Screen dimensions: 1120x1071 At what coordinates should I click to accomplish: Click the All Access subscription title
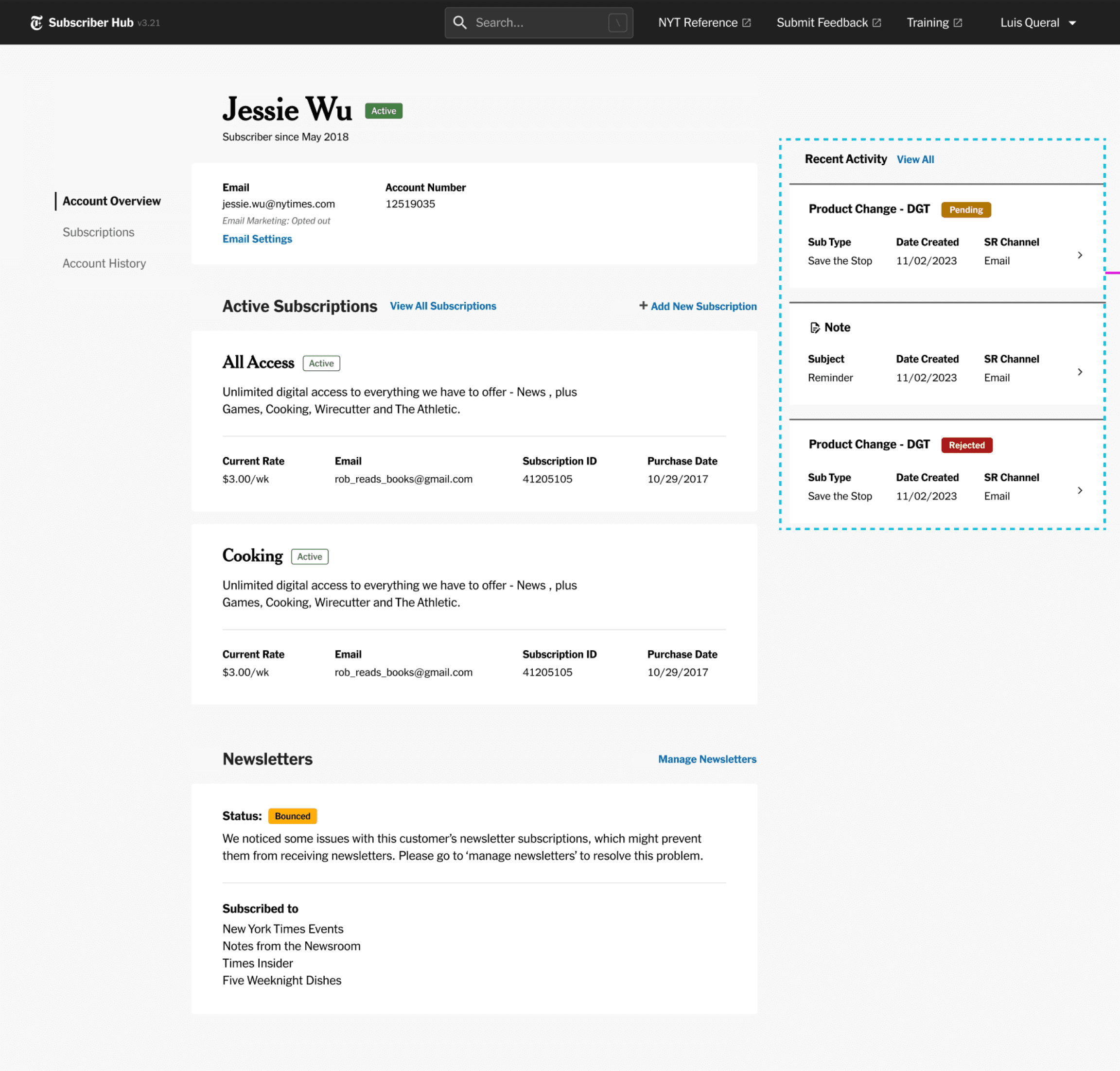[x=258, y=363]
